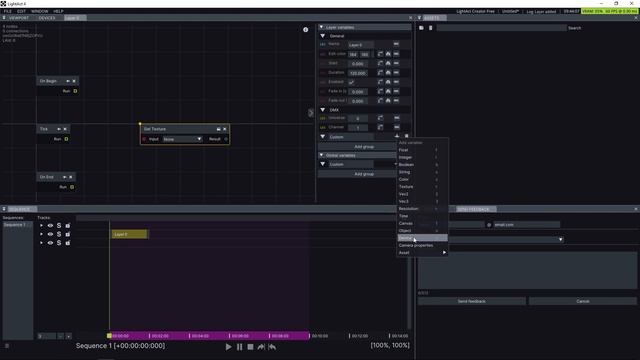Toggle visibility of the third track
The height and width of the screenshot is (360, 640).
pos(50,243)
